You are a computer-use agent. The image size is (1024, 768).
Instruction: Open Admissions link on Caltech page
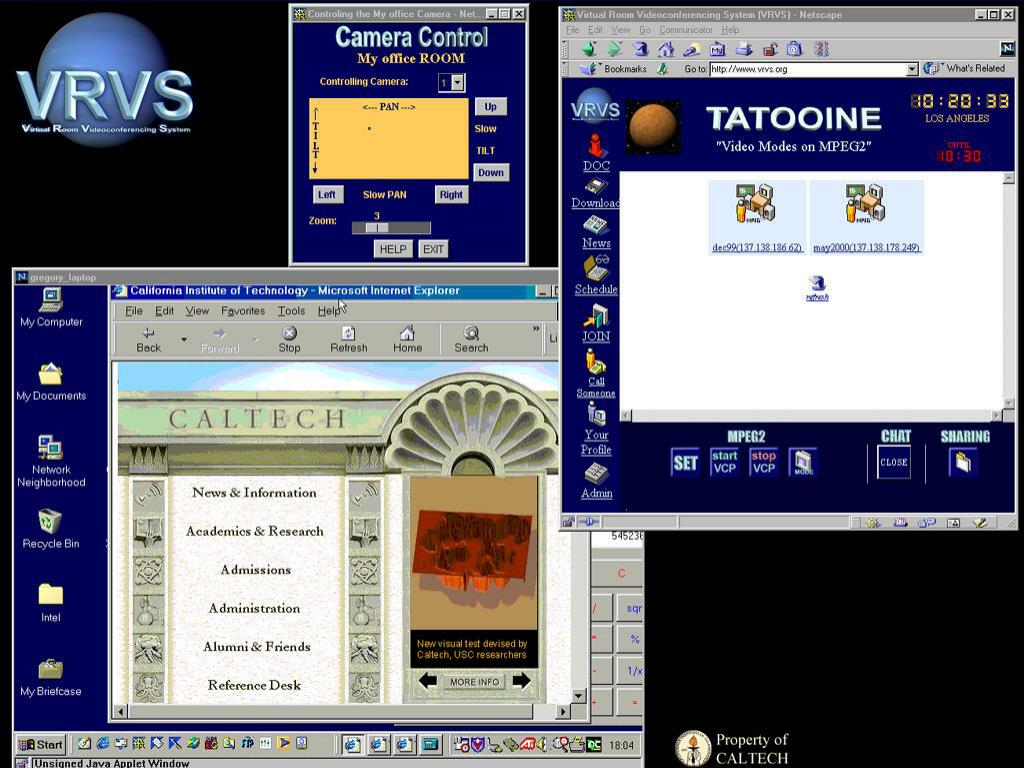255,569
